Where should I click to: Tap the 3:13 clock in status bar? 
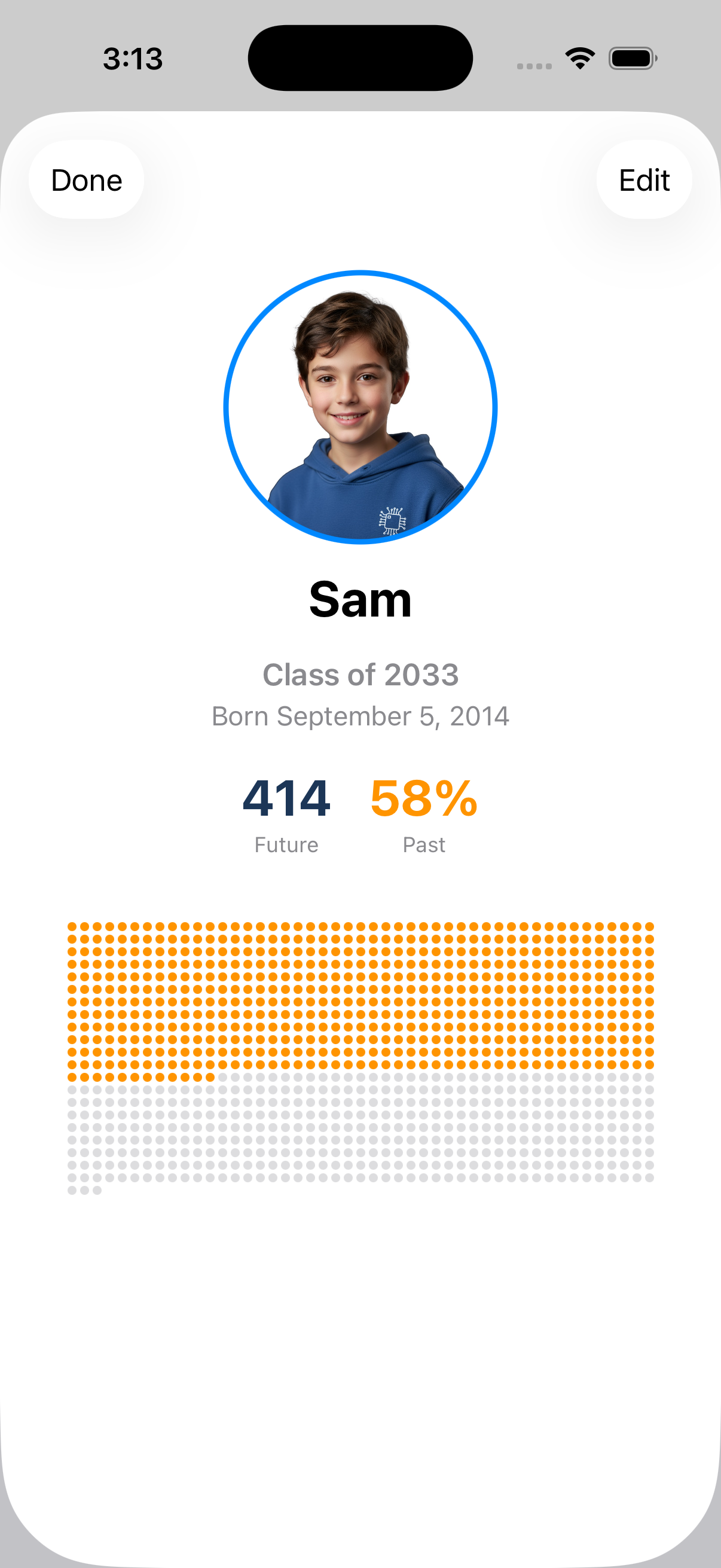point(133,59)
